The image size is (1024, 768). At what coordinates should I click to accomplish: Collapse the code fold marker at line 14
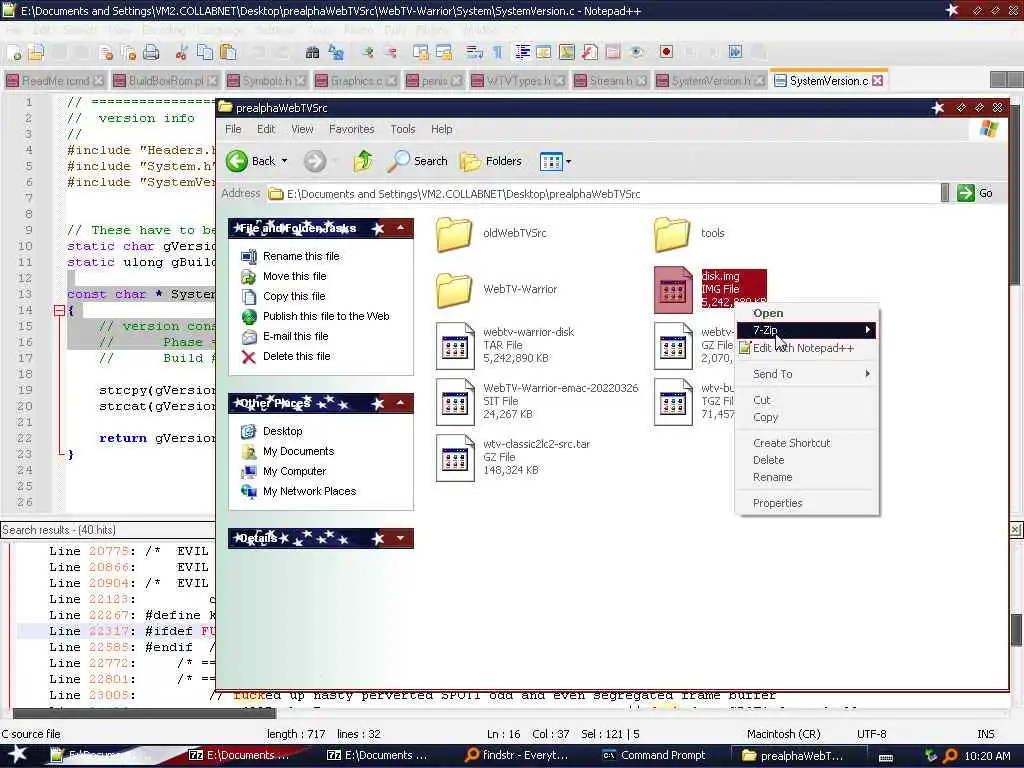click(59, 311)
